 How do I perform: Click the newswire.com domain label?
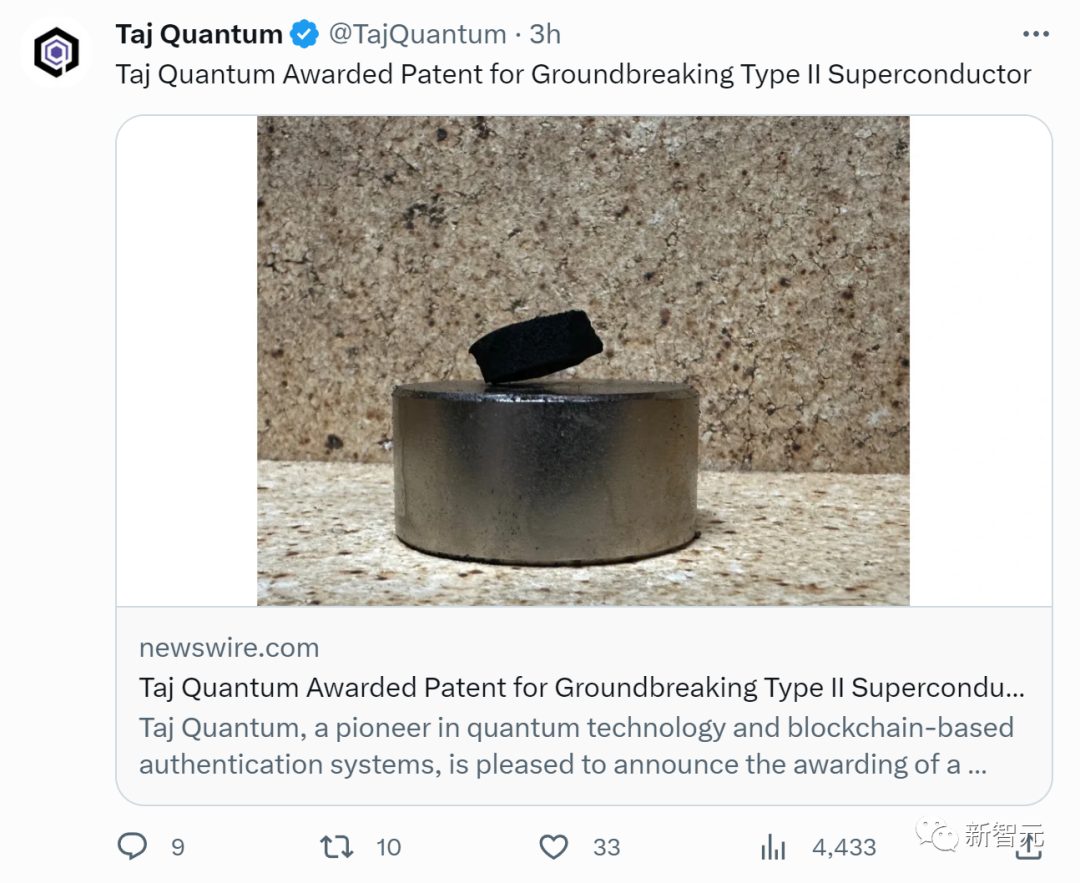pos(229,647)
